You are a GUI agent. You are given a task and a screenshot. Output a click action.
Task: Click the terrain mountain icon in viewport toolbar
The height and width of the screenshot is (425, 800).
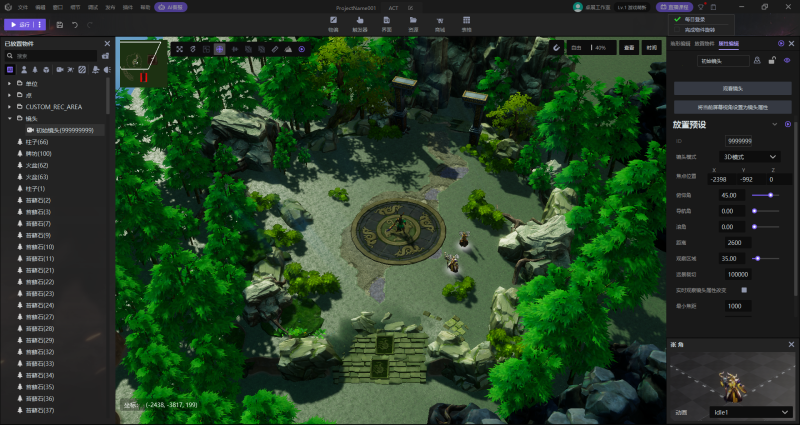coord(288,49)
